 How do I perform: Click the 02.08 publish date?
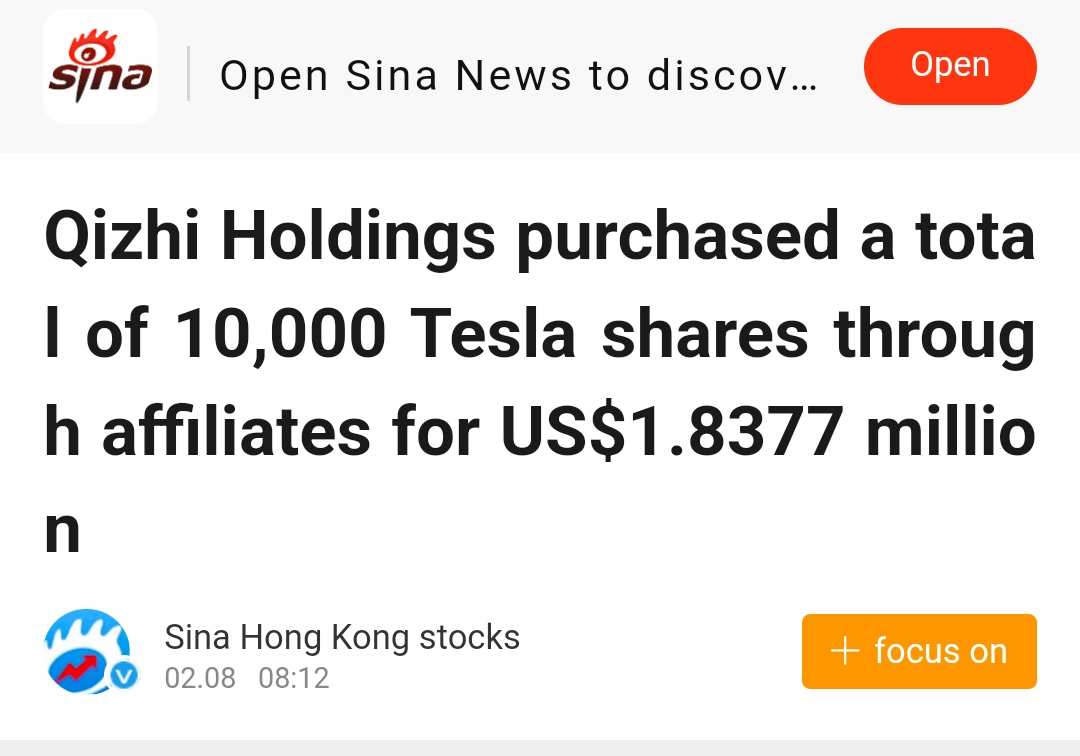pyautogui.click(x=200, y=678)
